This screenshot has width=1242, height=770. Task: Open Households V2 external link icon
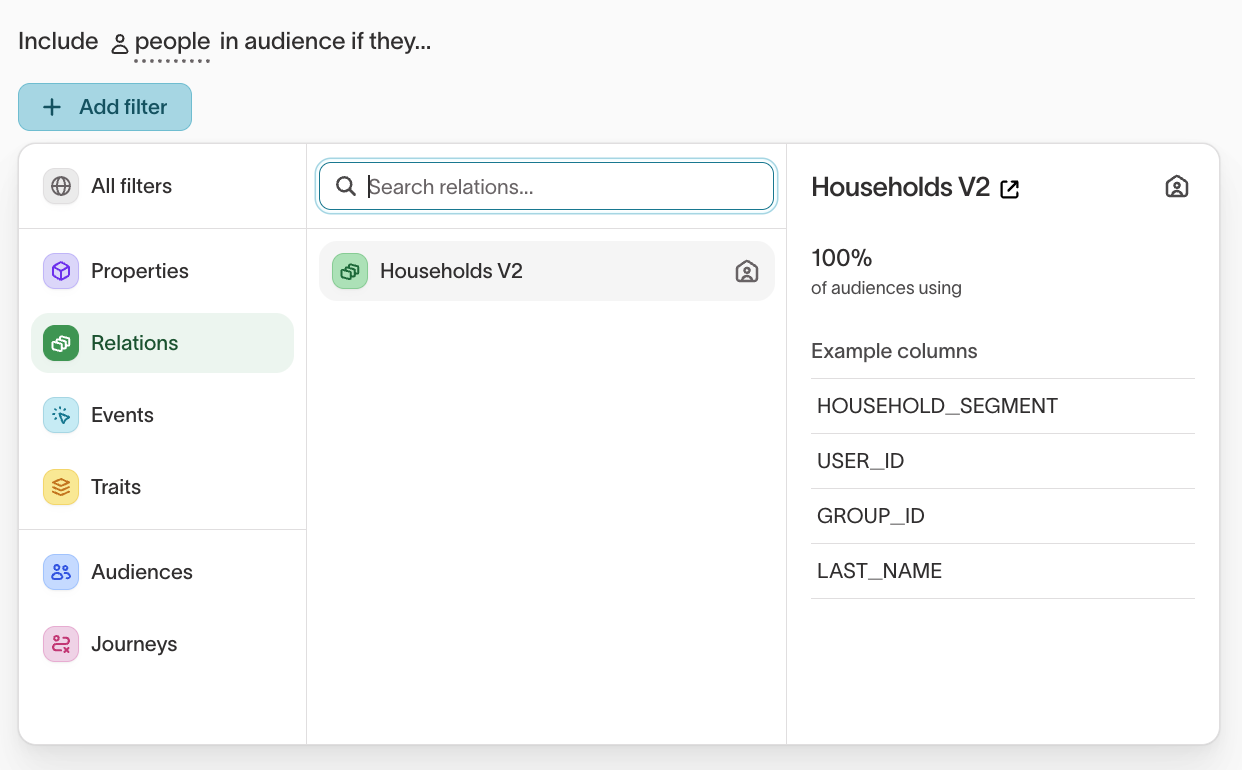1010,188
